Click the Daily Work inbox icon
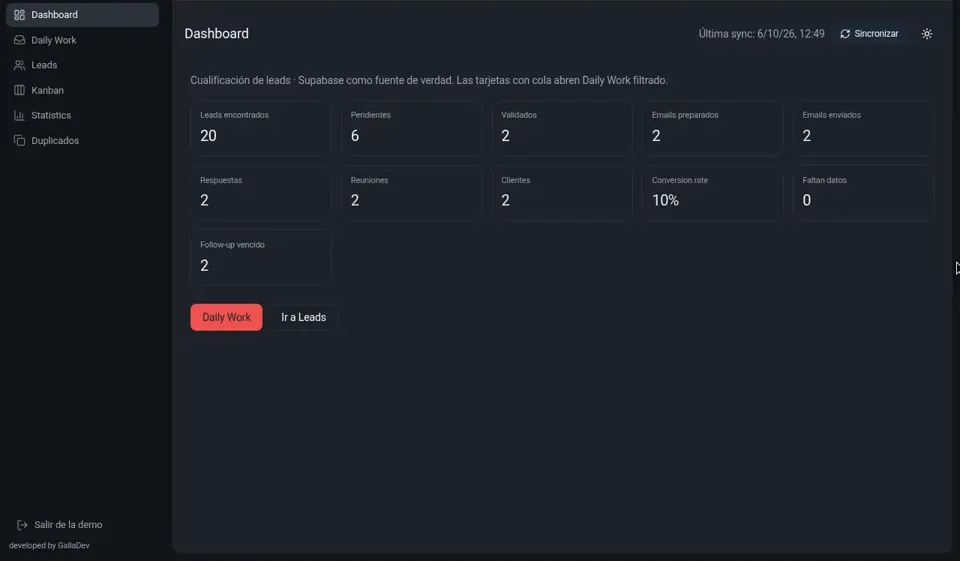This screenshot has height=561, width=960. coord(20,40)
